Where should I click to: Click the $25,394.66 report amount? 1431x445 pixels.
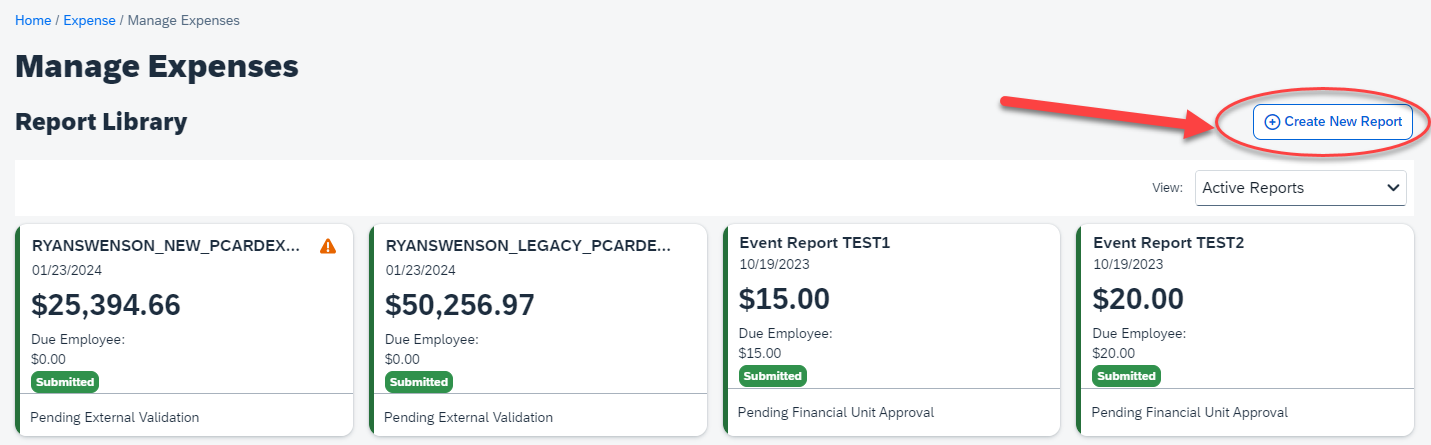click(106, 305)
